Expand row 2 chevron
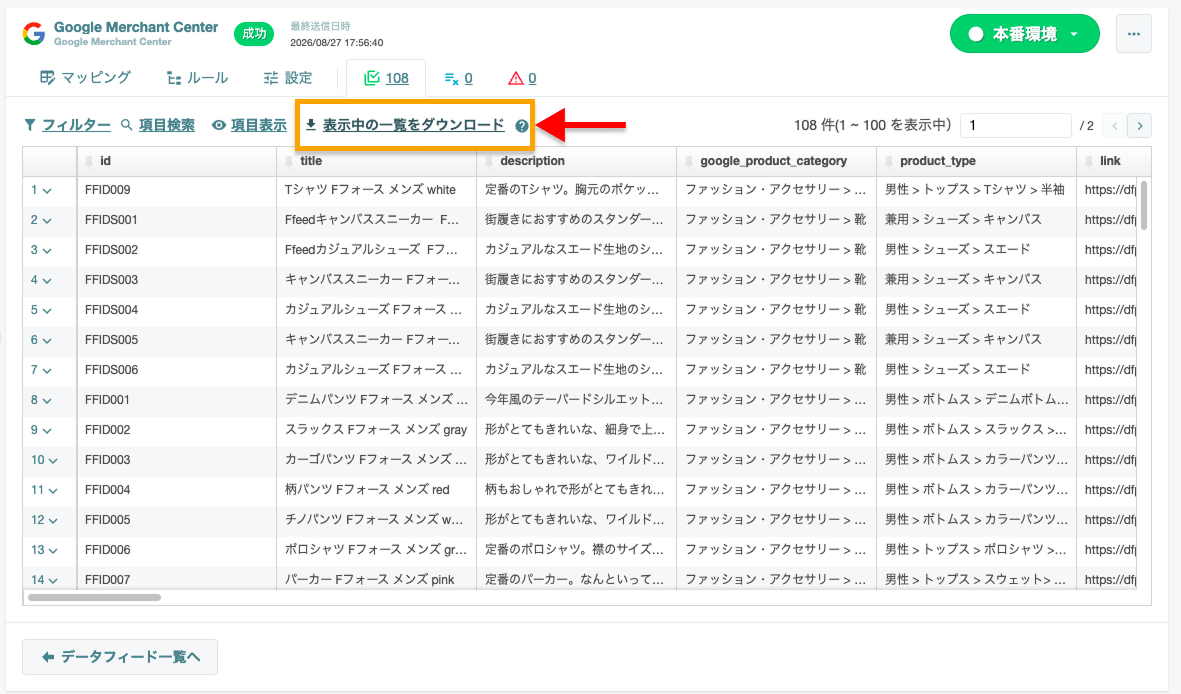 point(47,221)
